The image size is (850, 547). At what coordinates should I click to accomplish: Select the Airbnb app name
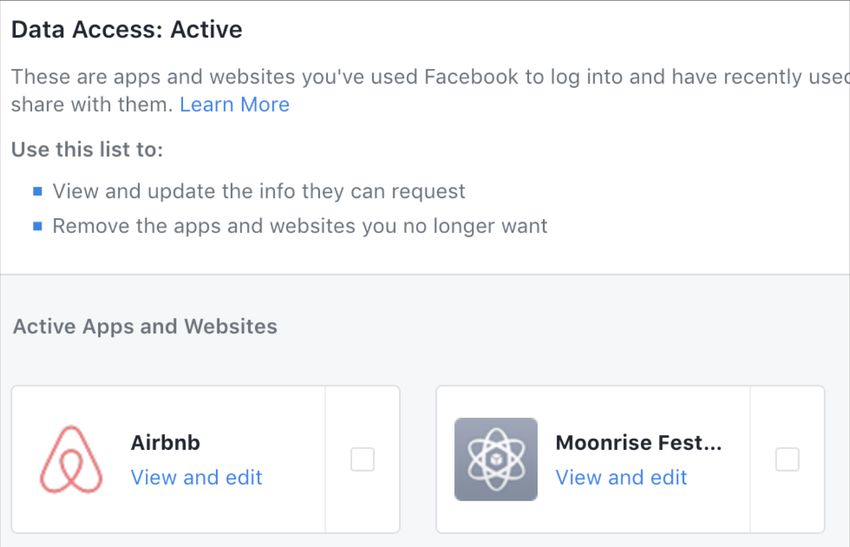point(165,443)
